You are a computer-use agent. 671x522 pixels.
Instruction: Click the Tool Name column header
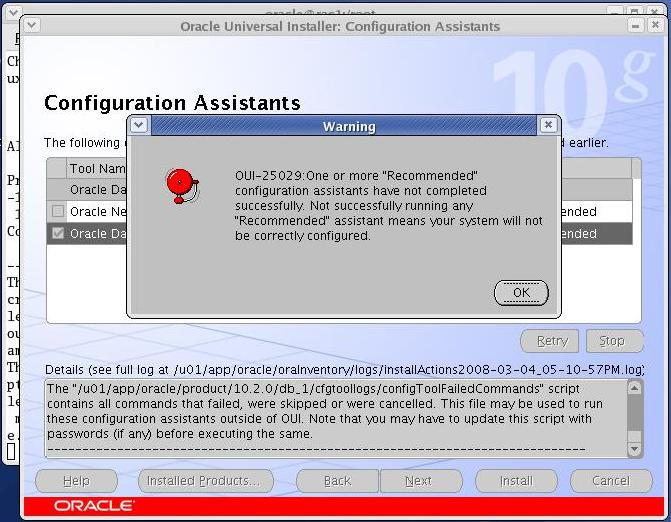97,169
